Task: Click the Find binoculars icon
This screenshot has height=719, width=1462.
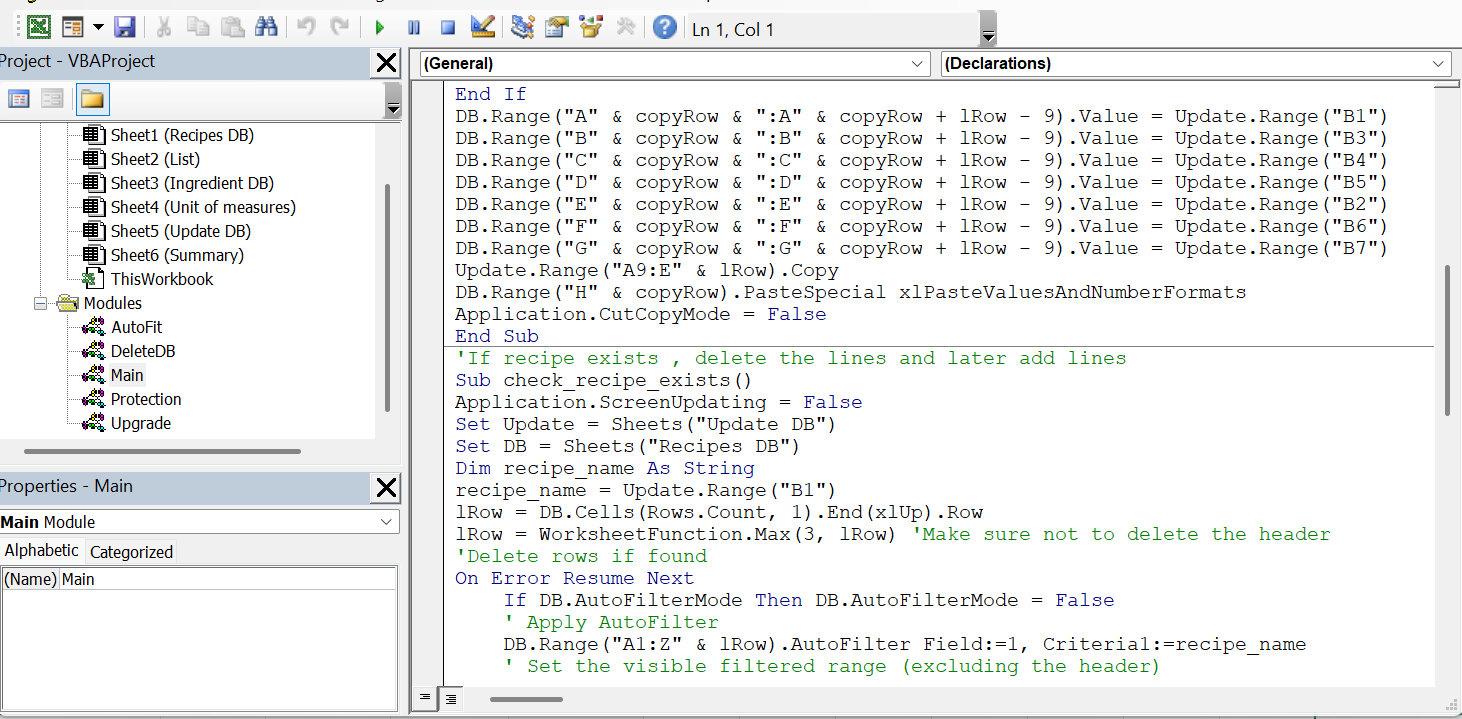Action: [266, 28]
